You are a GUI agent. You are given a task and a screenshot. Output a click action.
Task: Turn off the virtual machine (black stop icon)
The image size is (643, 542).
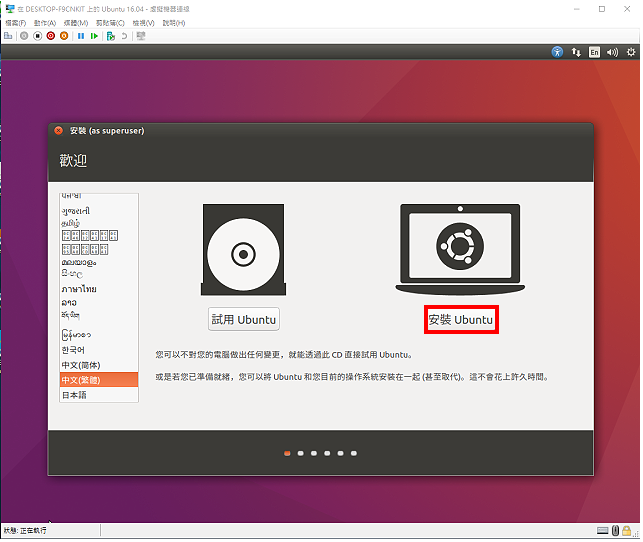click(37, 36)
